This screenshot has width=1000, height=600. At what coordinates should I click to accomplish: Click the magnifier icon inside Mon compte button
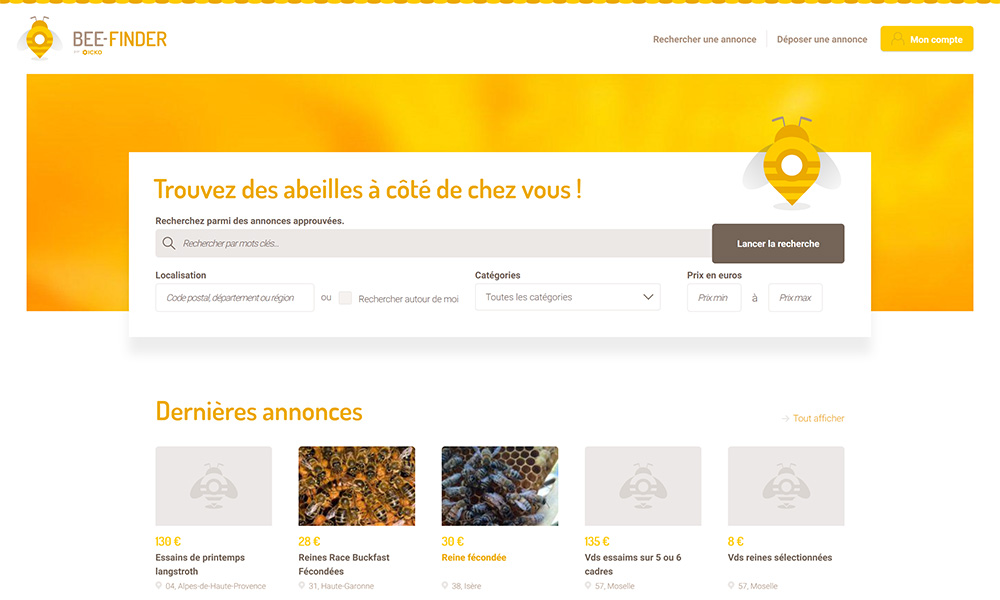tap(898, 38)
